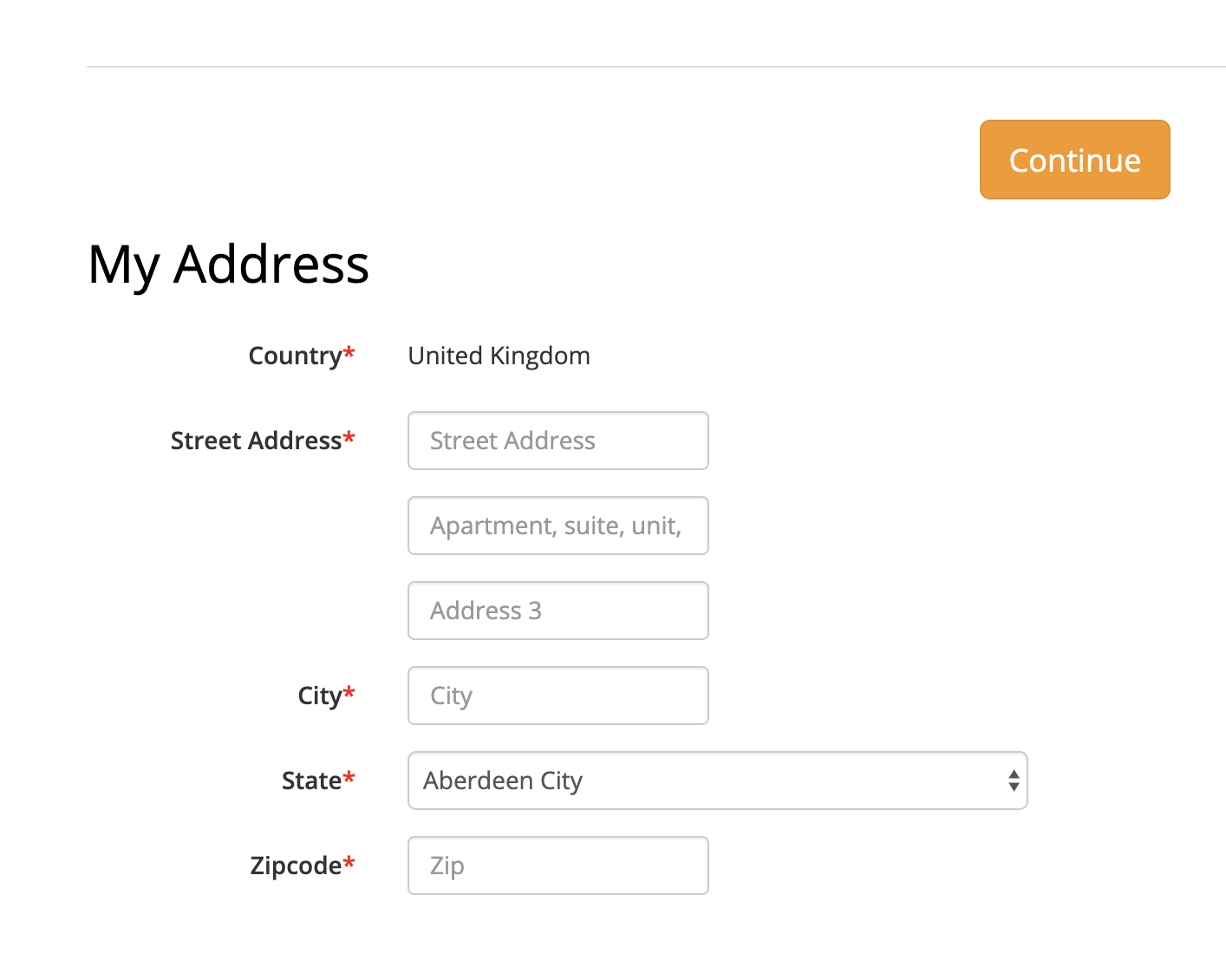The height and width of the screenshot is (980, 1226).
Task: Select the Address 3 text box
Action: [x=558, y=611]
